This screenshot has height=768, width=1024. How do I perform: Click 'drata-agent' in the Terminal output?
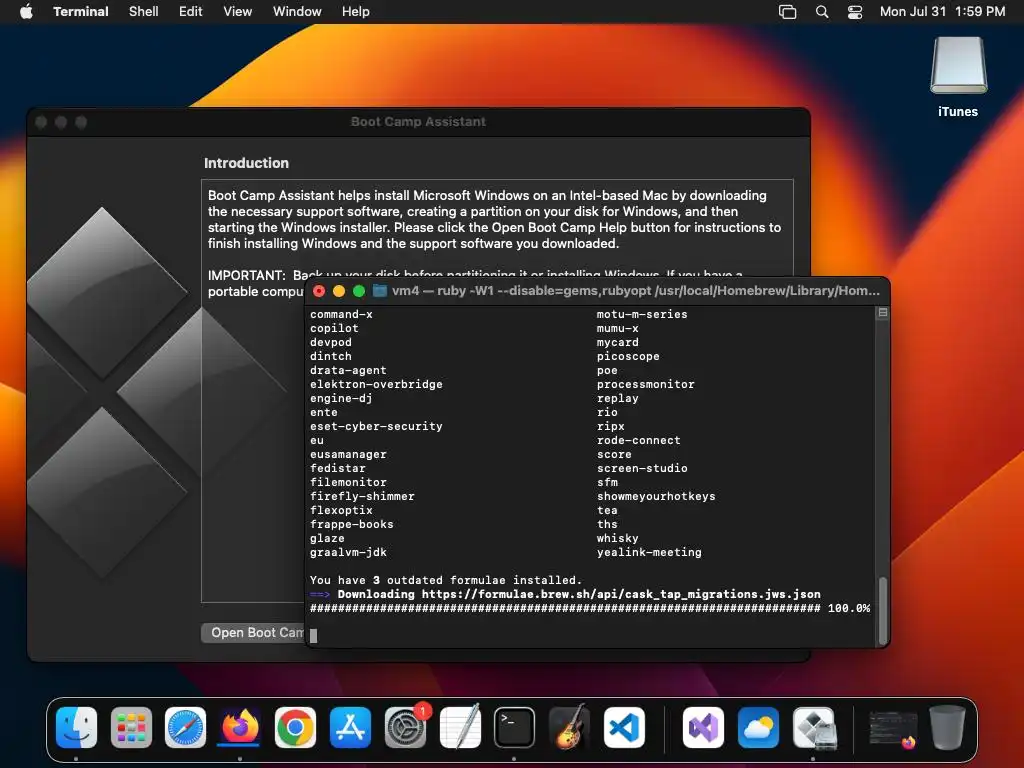click(348, 370)
